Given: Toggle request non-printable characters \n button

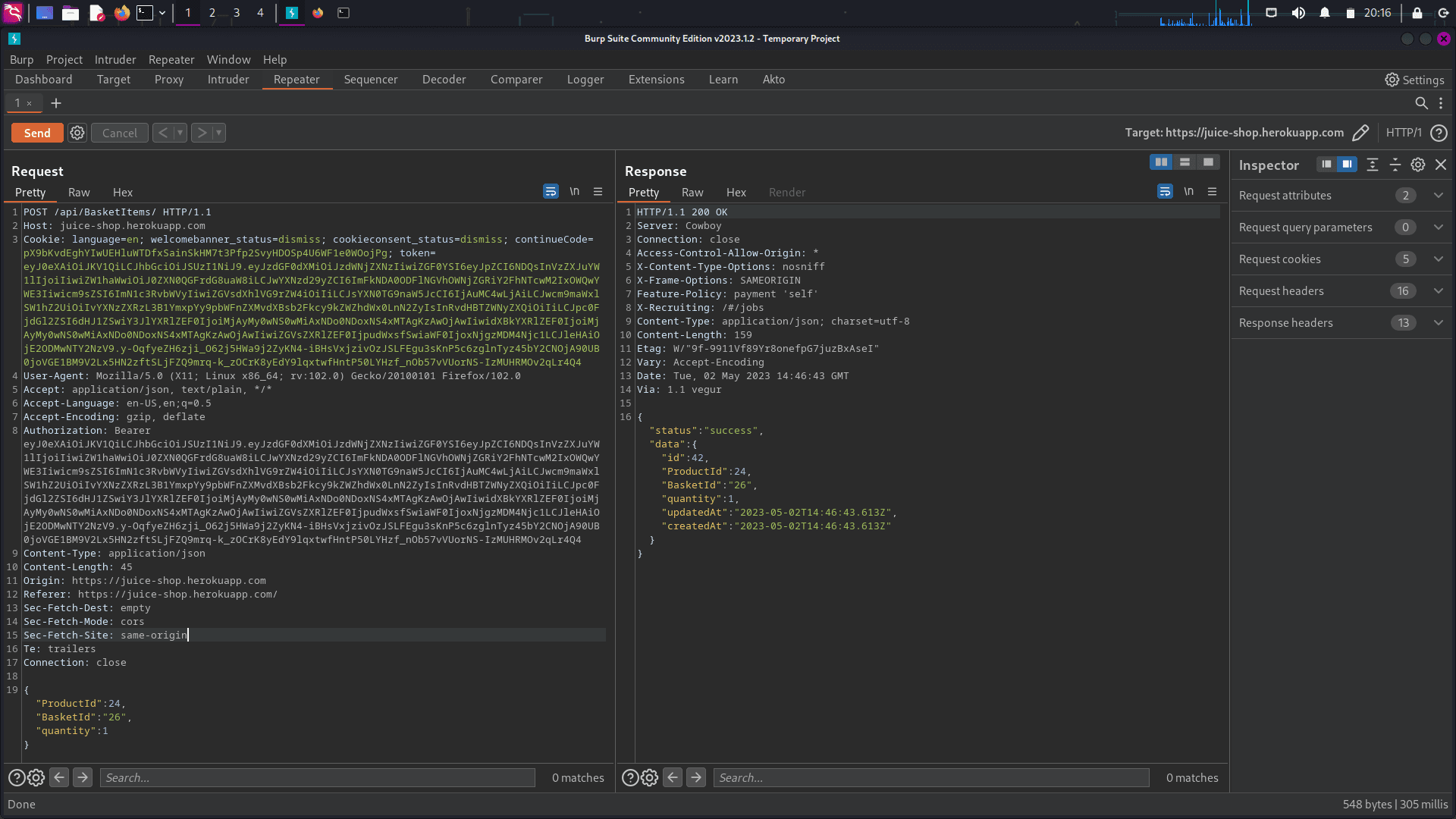Looking at the screenshot, I should 575,192.
